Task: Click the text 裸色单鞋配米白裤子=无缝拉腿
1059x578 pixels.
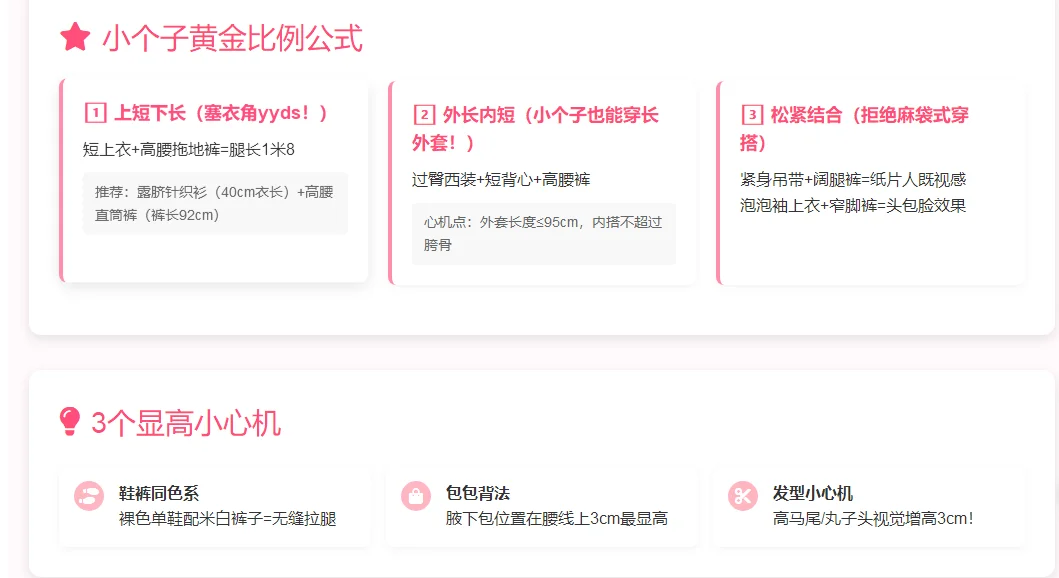Action: coord(228,519)
